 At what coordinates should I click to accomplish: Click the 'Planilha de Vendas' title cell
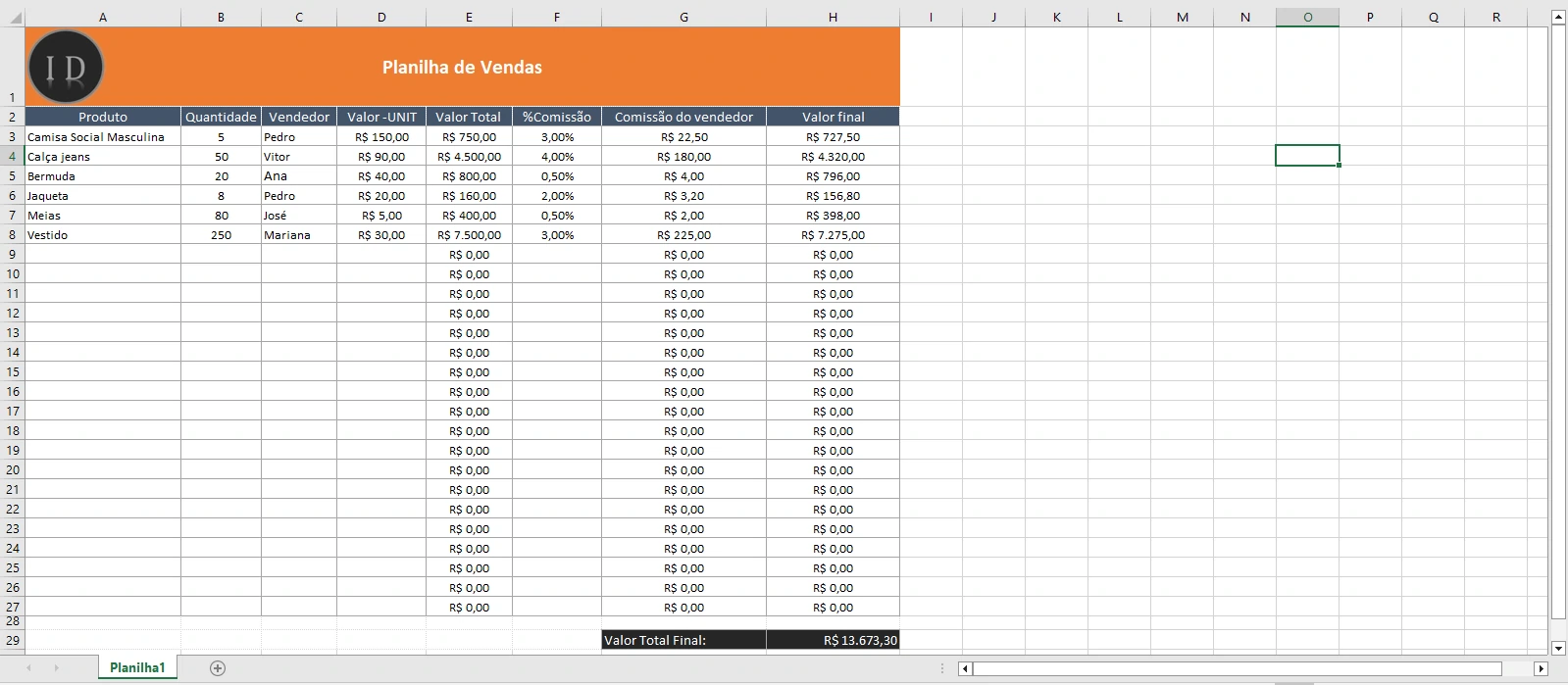(x=462, y=67)
